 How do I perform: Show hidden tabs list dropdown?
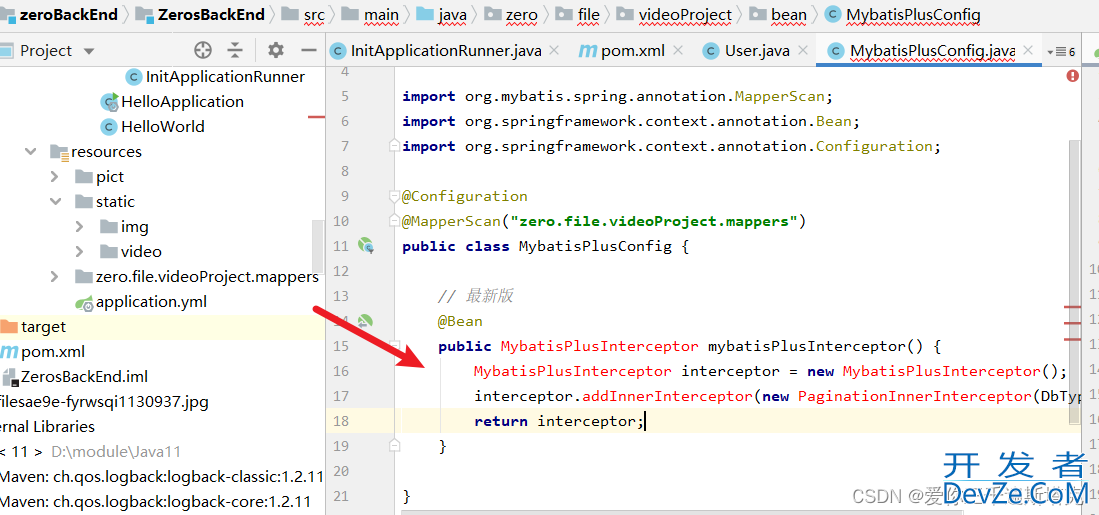point(1061,51)
